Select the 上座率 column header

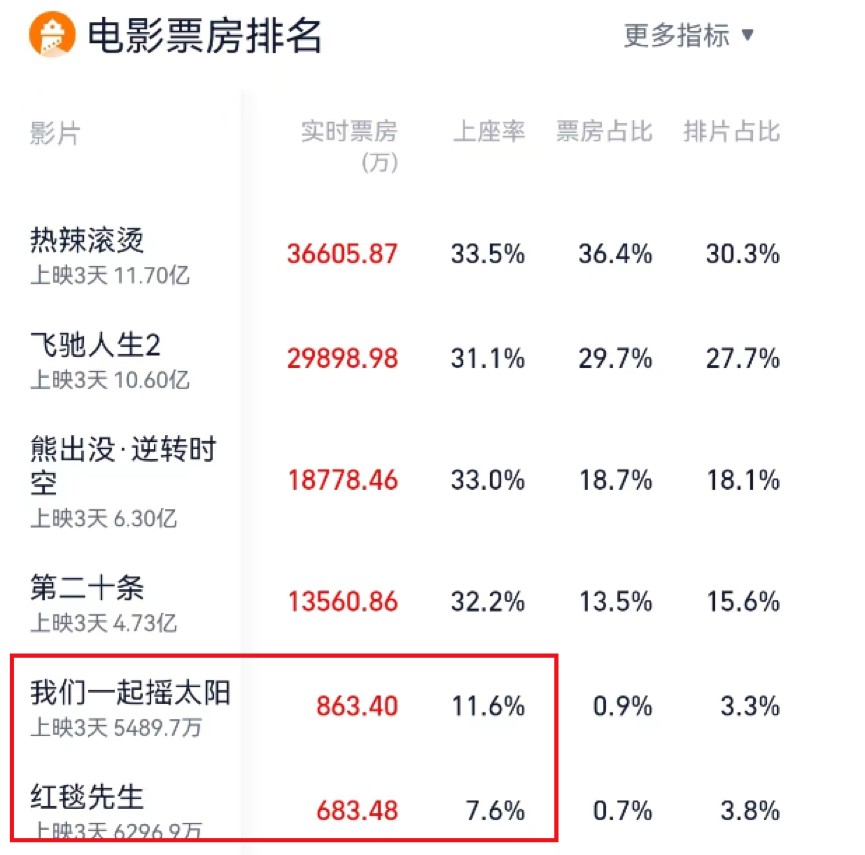tap(489, 132)
